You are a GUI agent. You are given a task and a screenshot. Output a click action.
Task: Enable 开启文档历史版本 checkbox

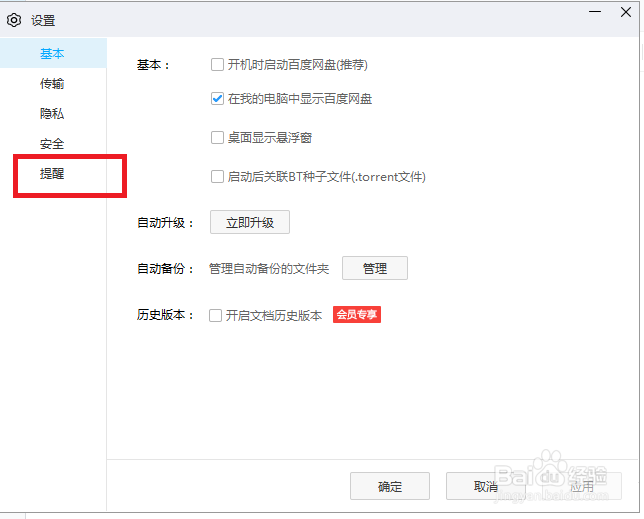(216, 315)
